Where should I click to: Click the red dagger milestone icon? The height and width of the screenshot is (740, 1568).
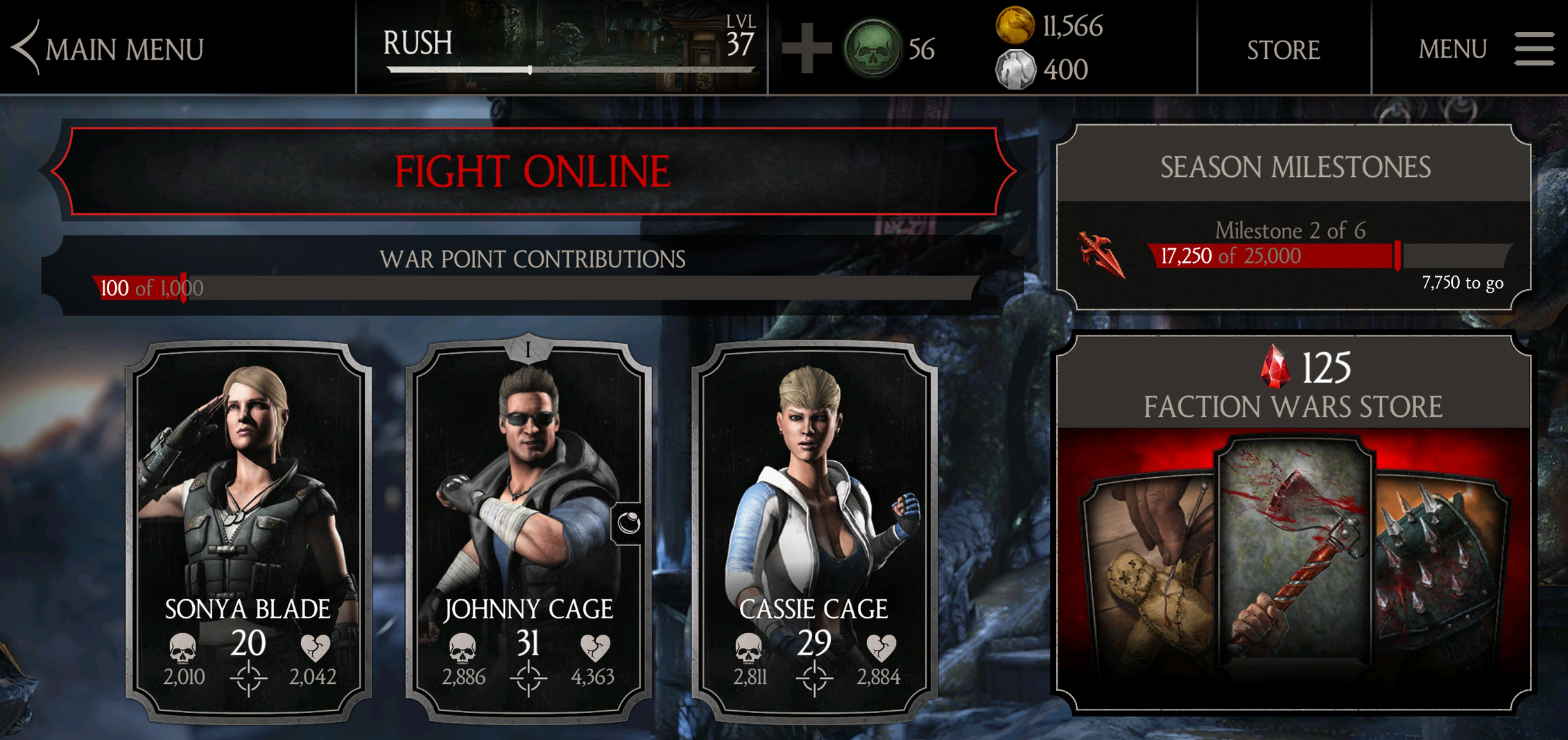tap(1101, 255)
